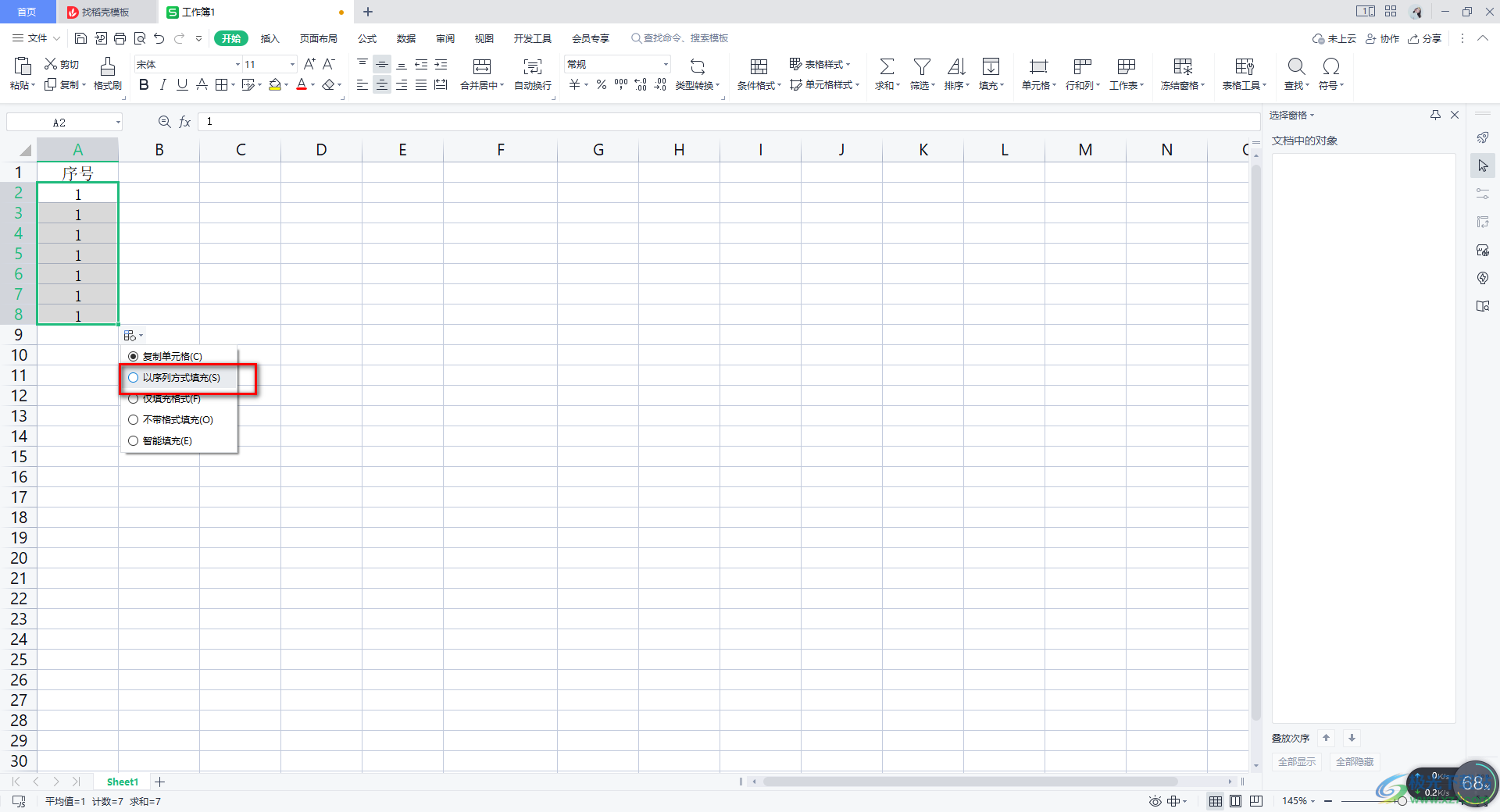Image resolution: width=1500 pixels, height=812 pixels.
Task: Click the Cut scissors icon
Action: click(x=51, y=64)
